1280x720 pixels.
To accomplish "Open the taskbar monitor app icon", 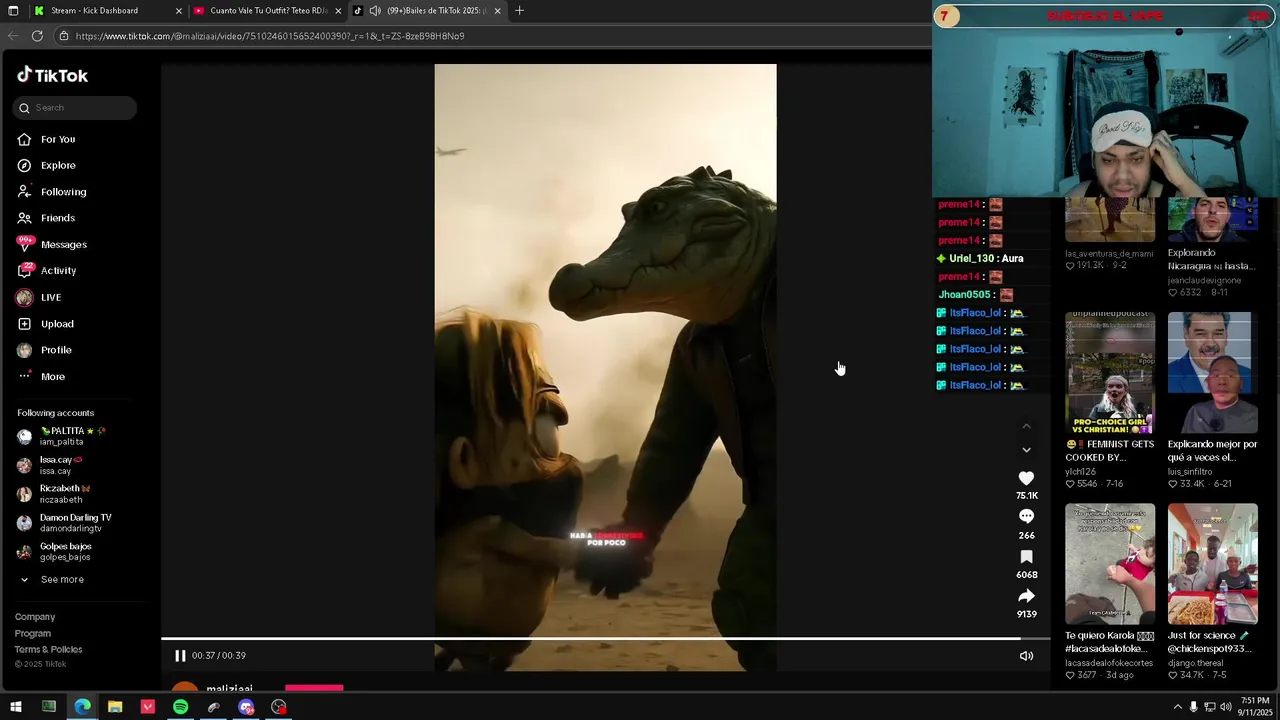I will 49,707.
